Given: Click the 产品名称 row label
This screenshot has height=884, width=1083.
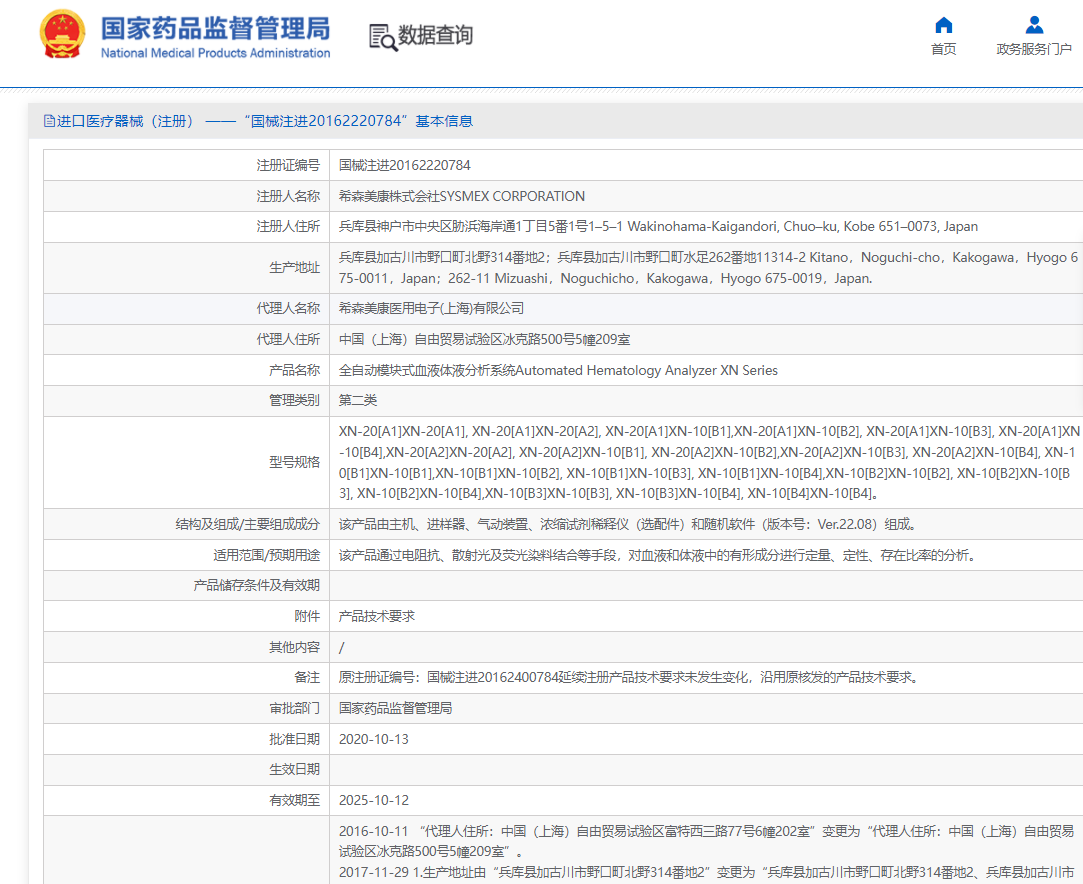Looking at the screenshot, I should tap(294, 370).
